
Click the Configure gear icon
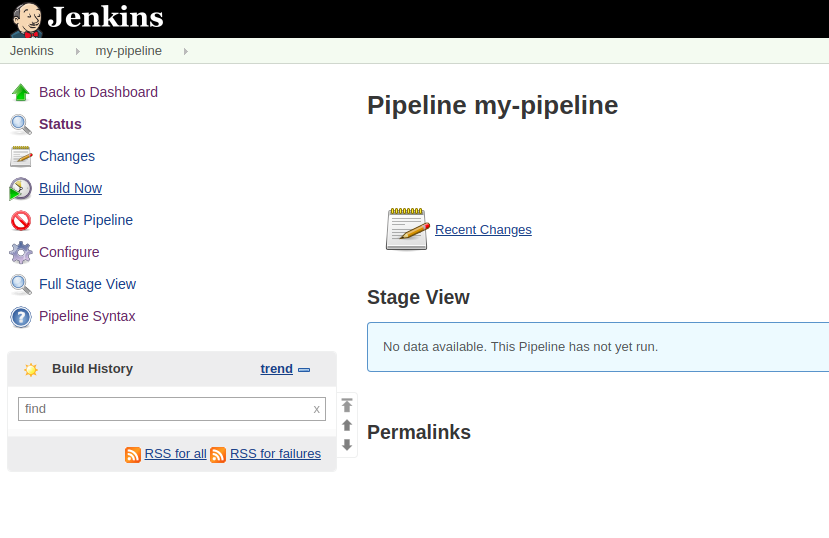point(20,253)
